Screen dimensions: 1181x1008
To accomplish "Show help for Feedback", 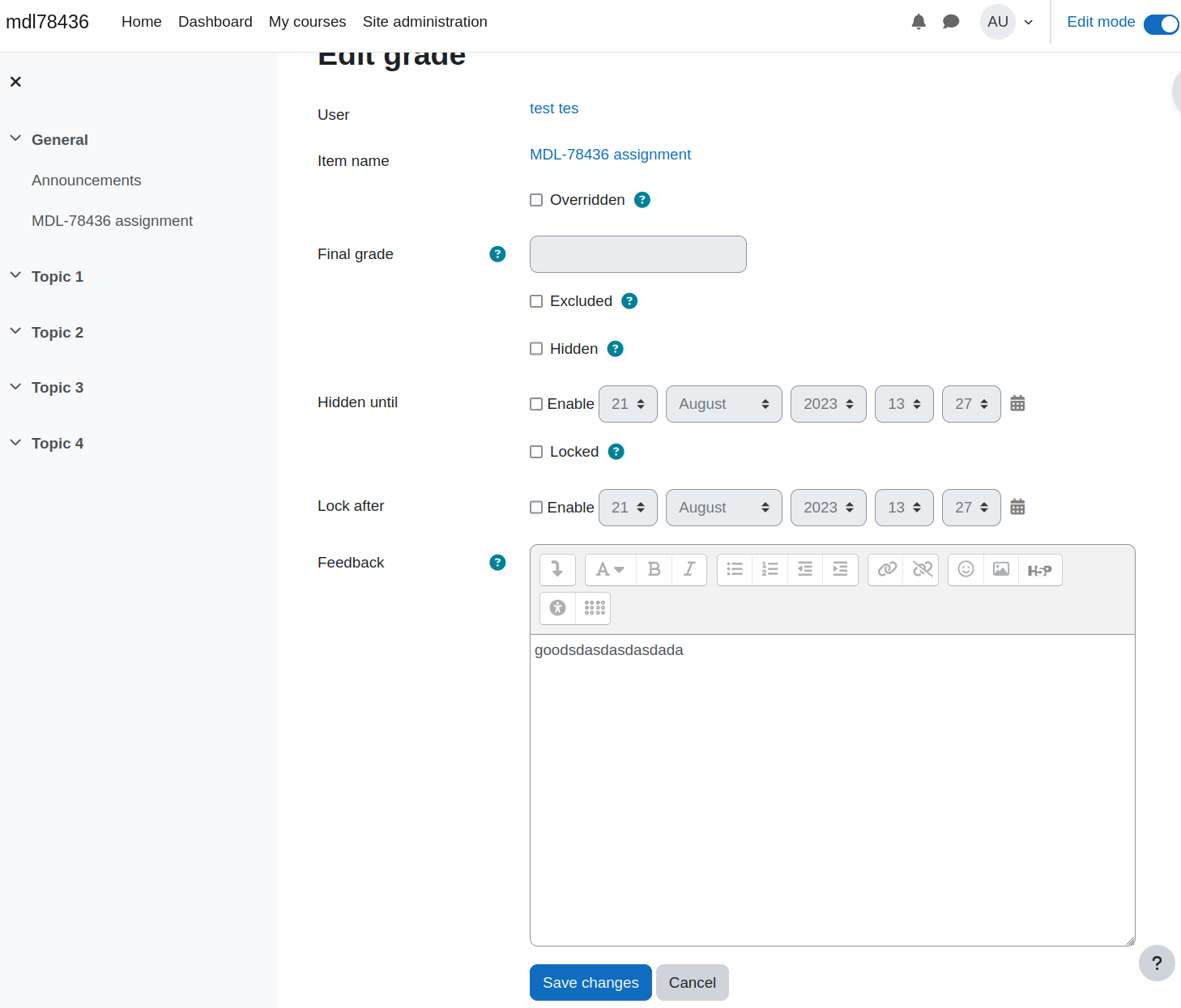I will click(498, 563).
